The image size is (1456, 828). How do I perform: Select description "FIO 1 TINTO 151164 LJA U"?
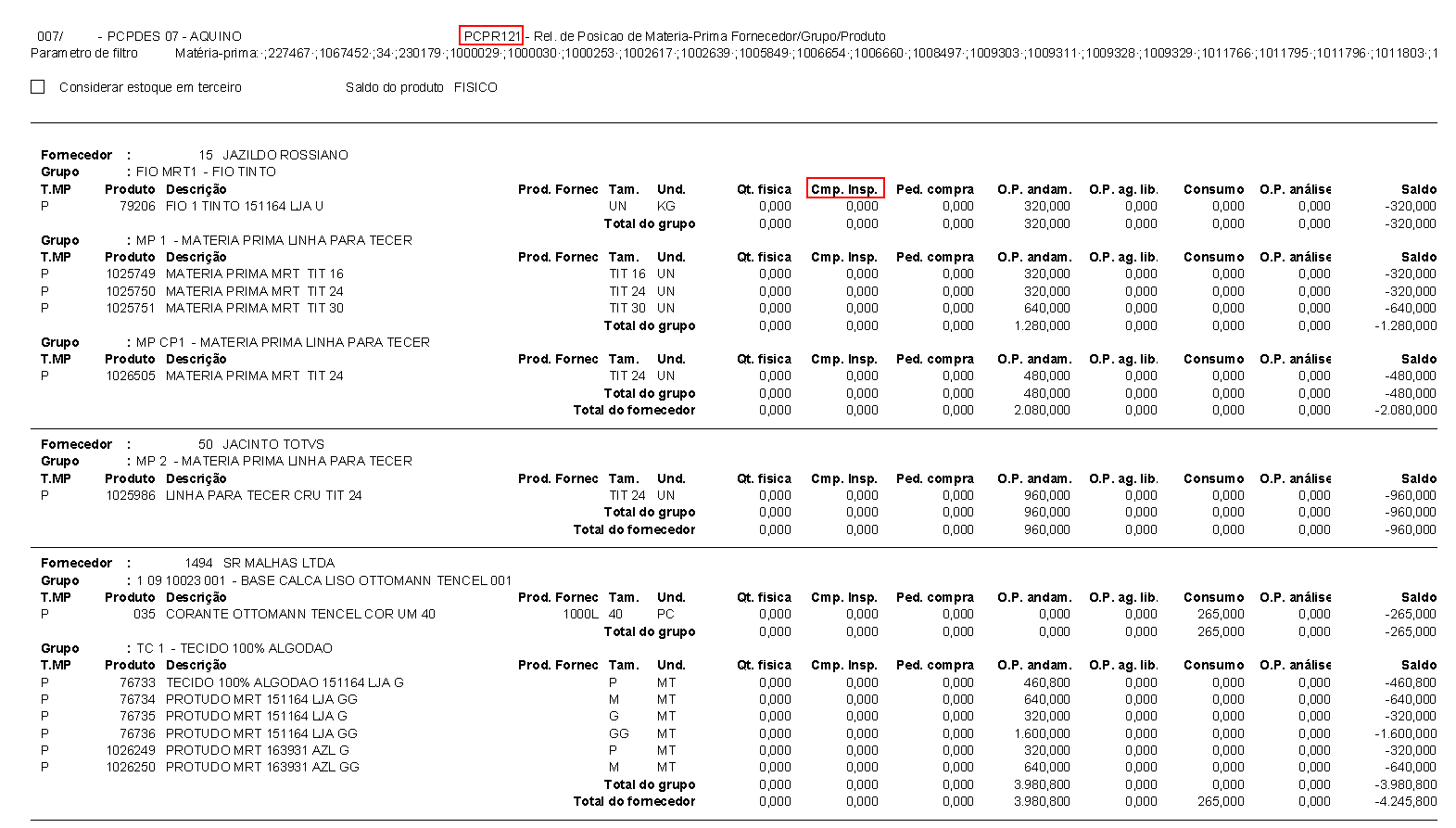[245, 206]
